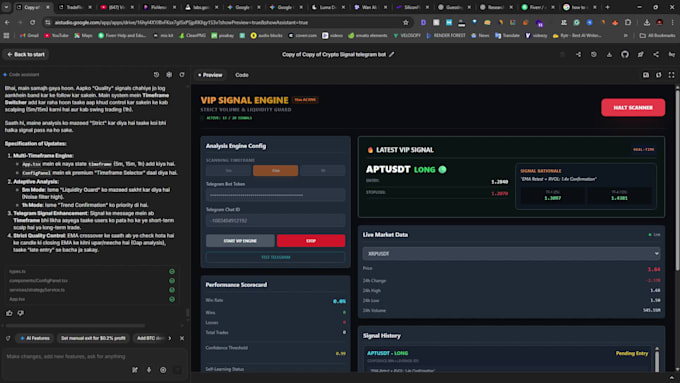The height and width of the screenshot is (383, 680).
Task: Click the 'Add BTC' suggestion chip
Action: [149, 338]
